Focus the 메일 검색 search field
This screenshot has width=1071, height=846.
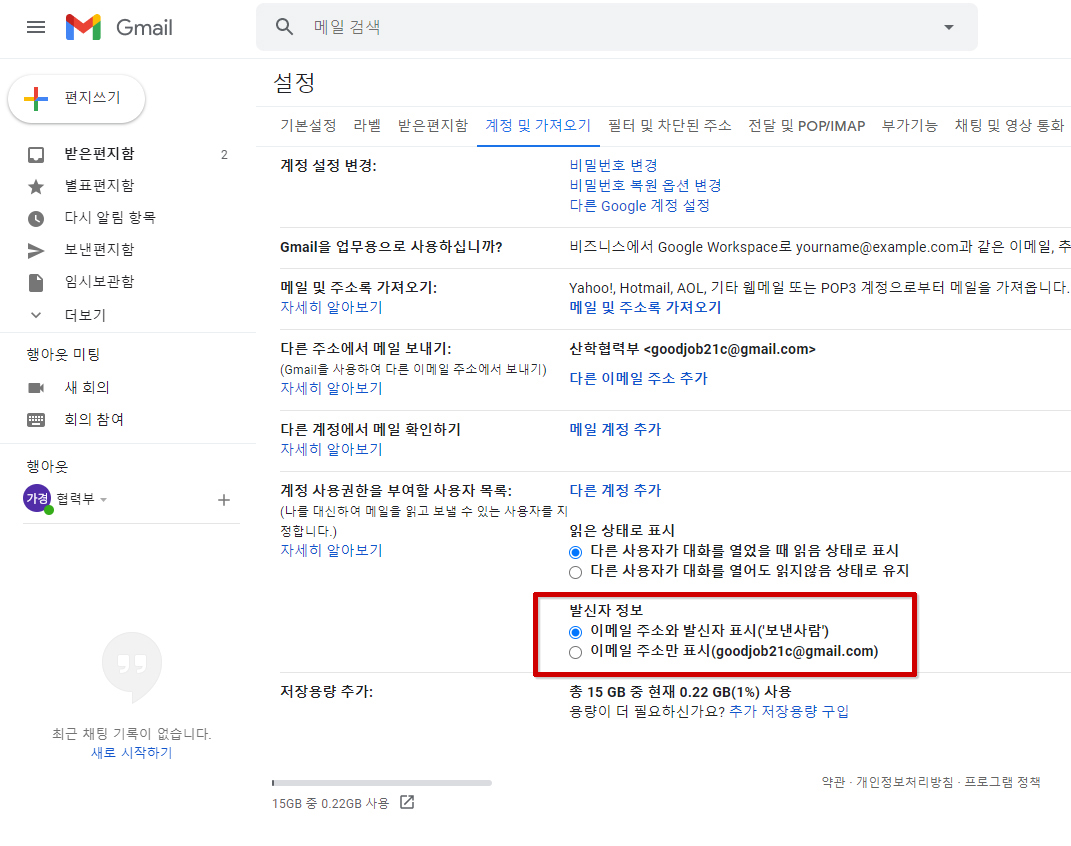615,27
